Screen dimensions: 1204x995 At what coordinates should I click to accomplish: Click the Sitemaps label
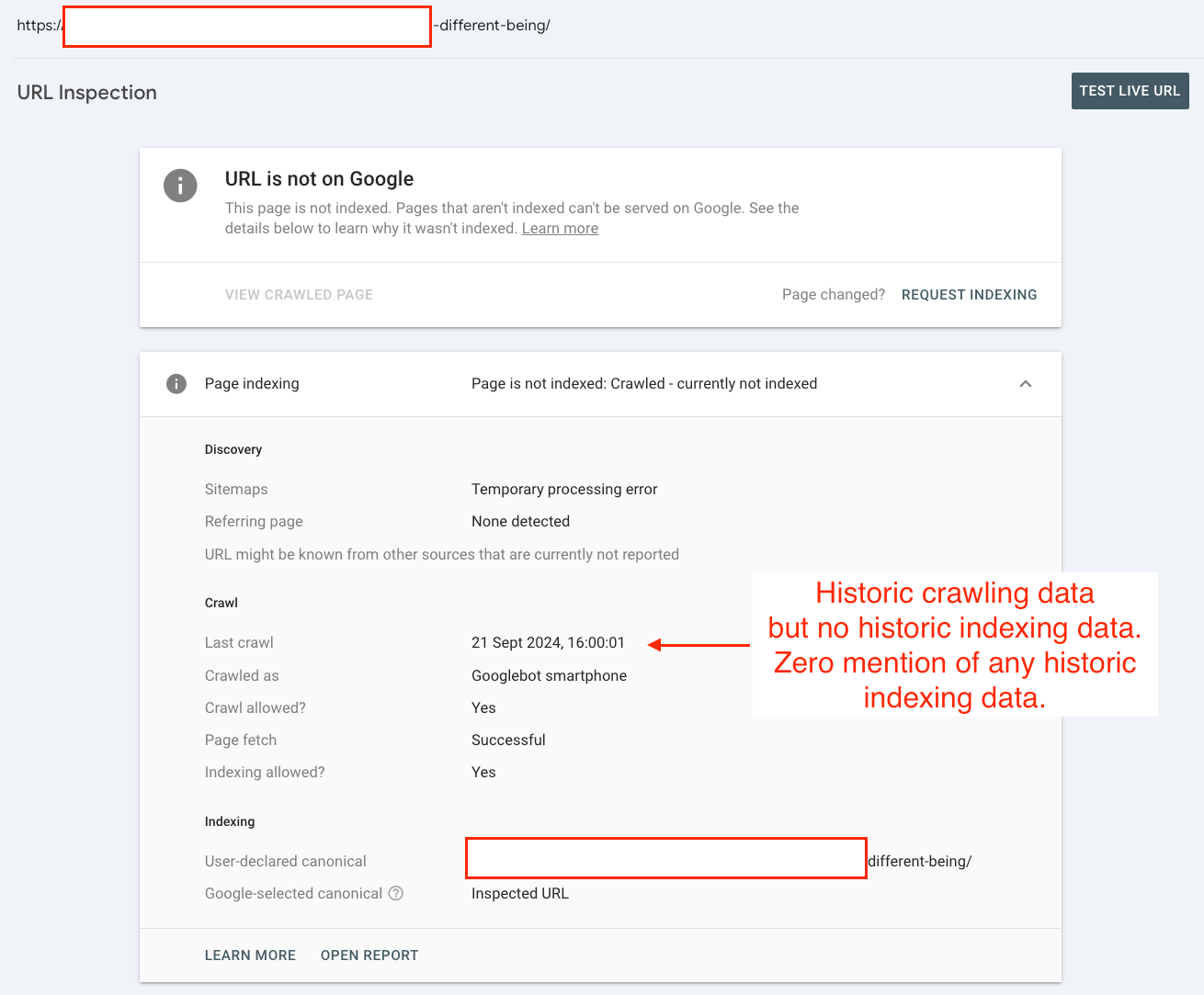[x=236, y=490]
